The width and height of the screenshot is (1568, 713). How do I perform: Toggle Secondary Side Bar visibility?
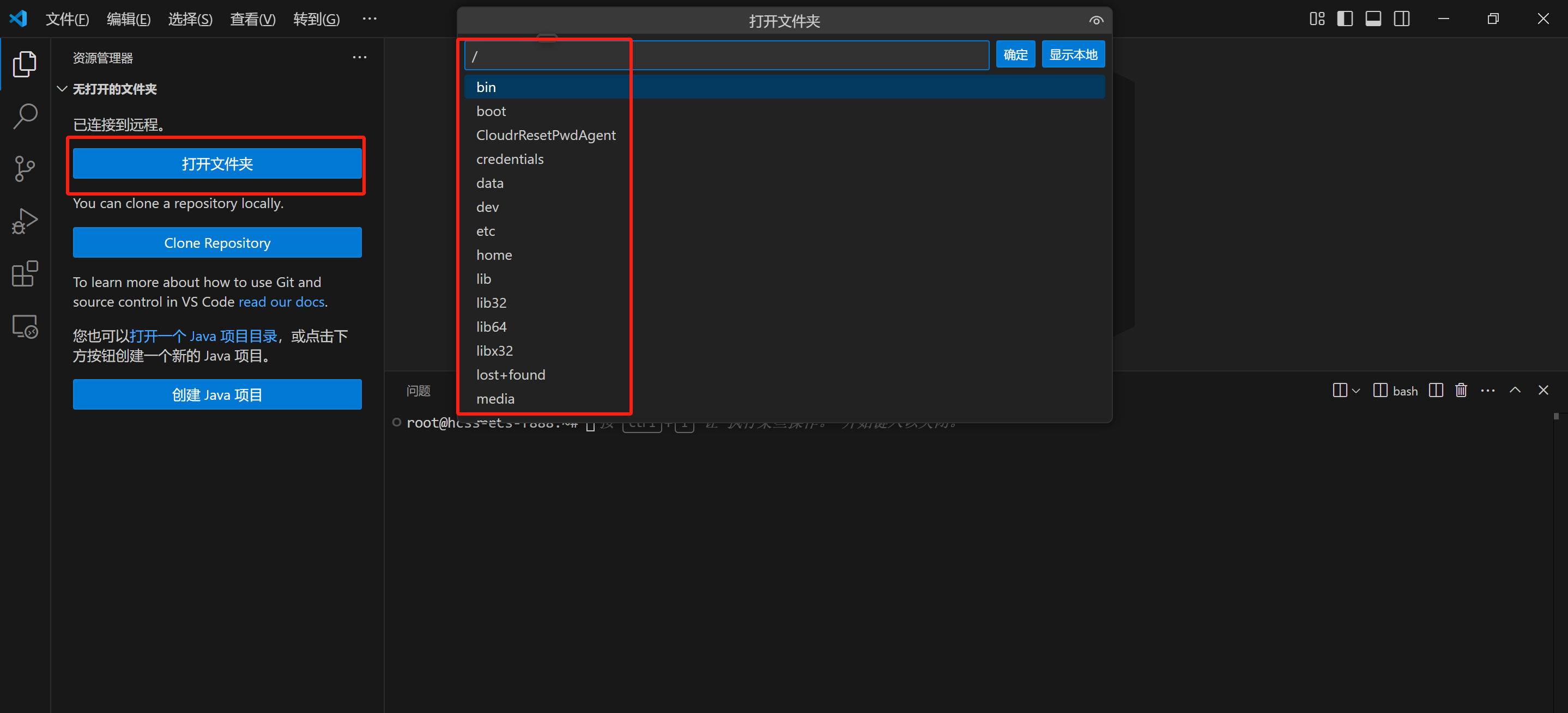(1402, 19)
